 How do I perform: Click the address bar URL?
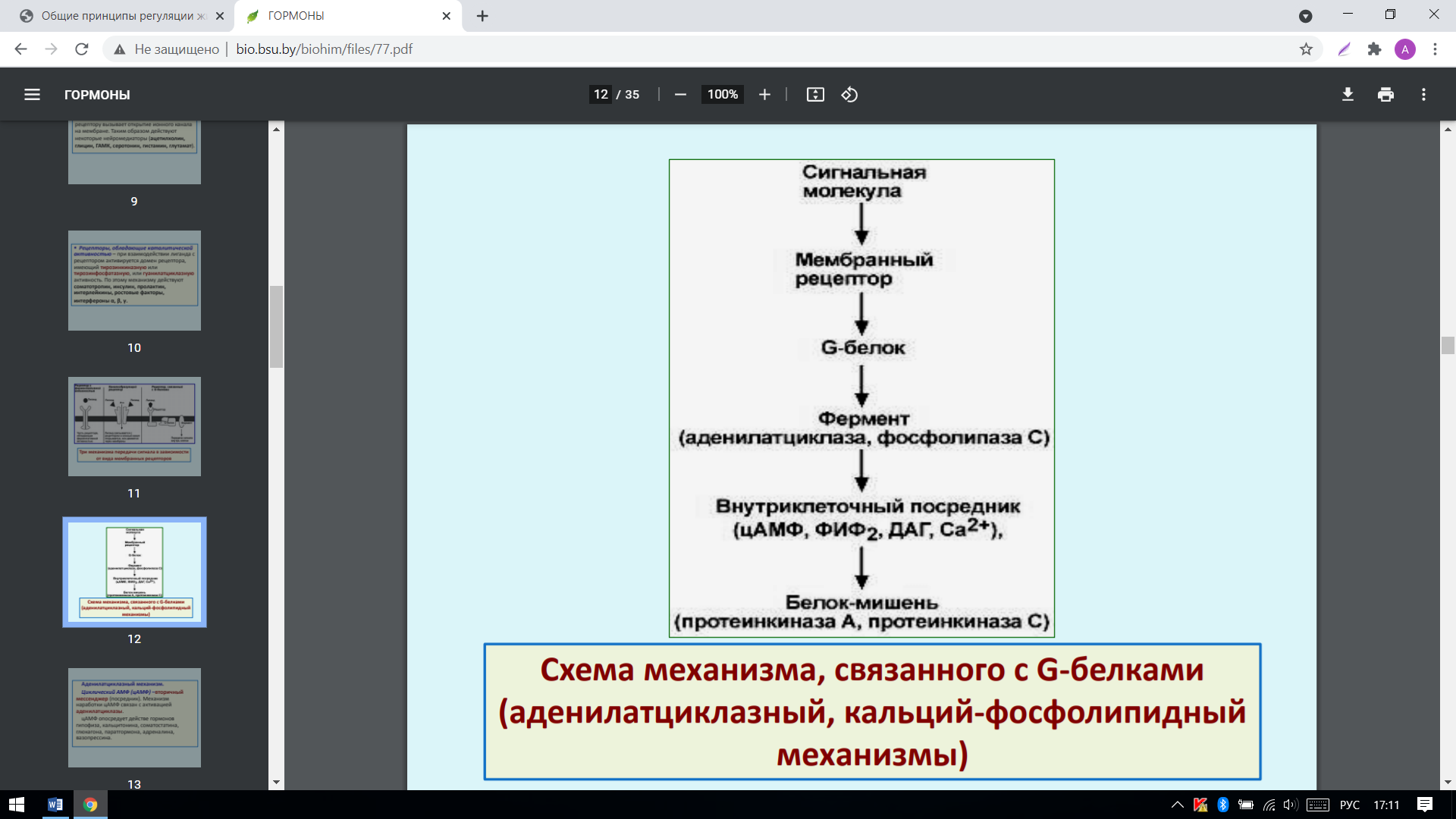point(324,49)
